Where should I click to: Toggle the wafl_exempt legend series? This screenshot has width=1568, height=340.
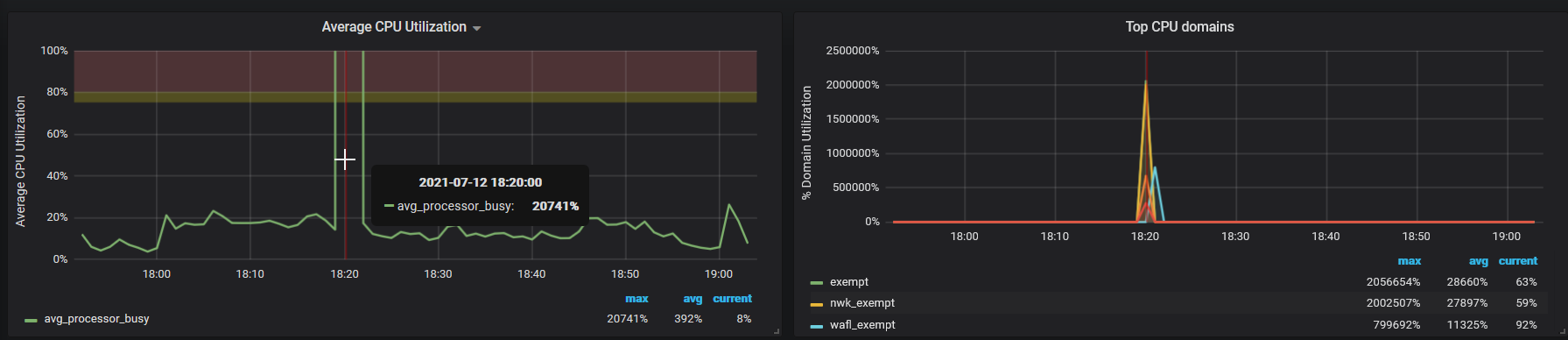[x=862, y=325]
